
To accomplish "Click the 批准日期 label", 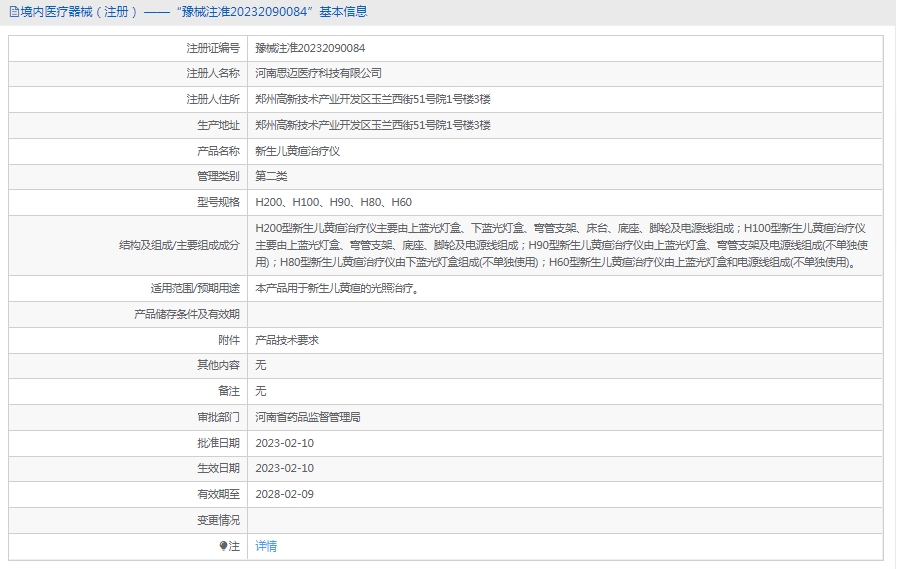I will tap(218, 443).
